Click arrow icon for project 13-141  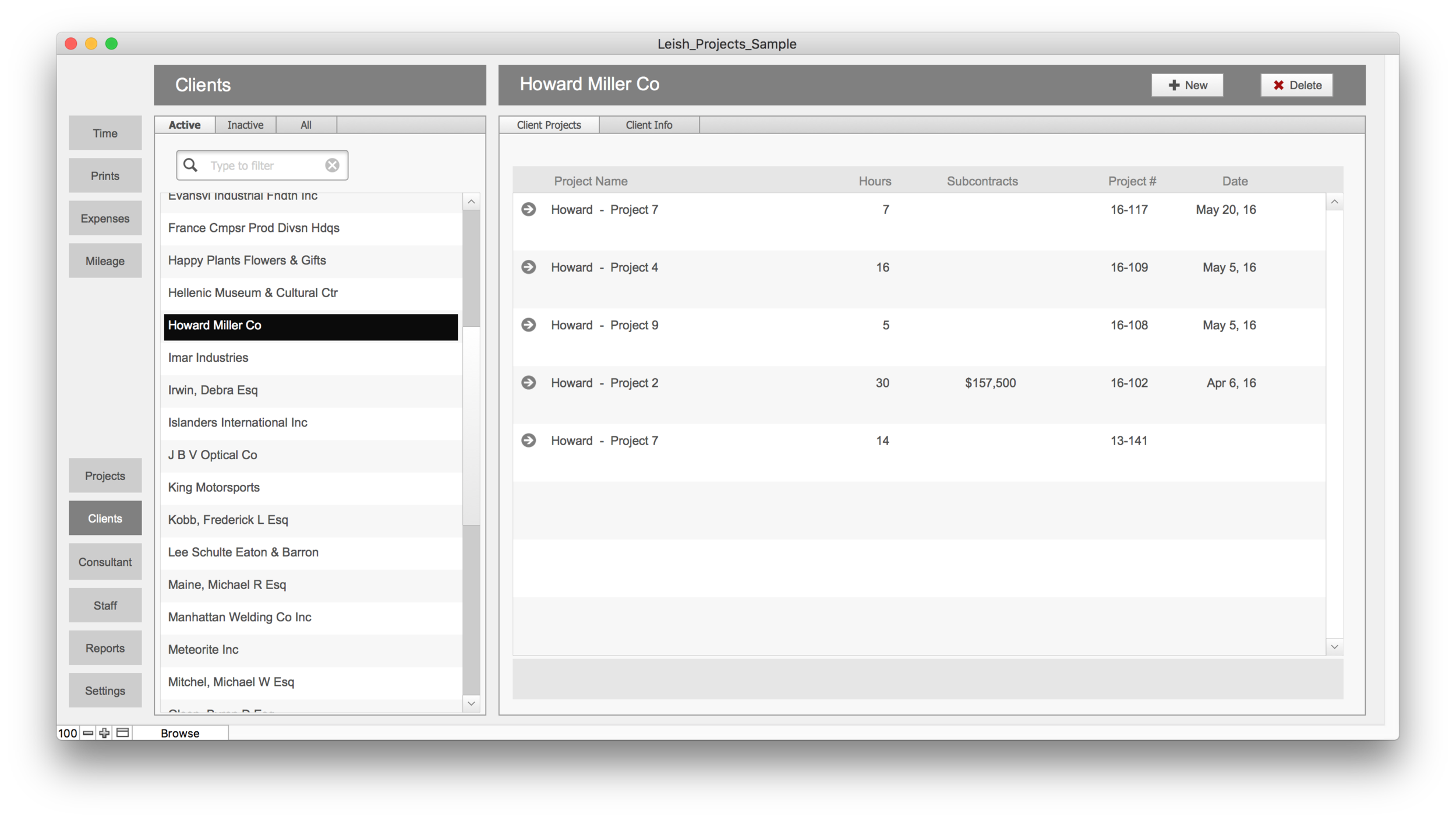point(528,440)
